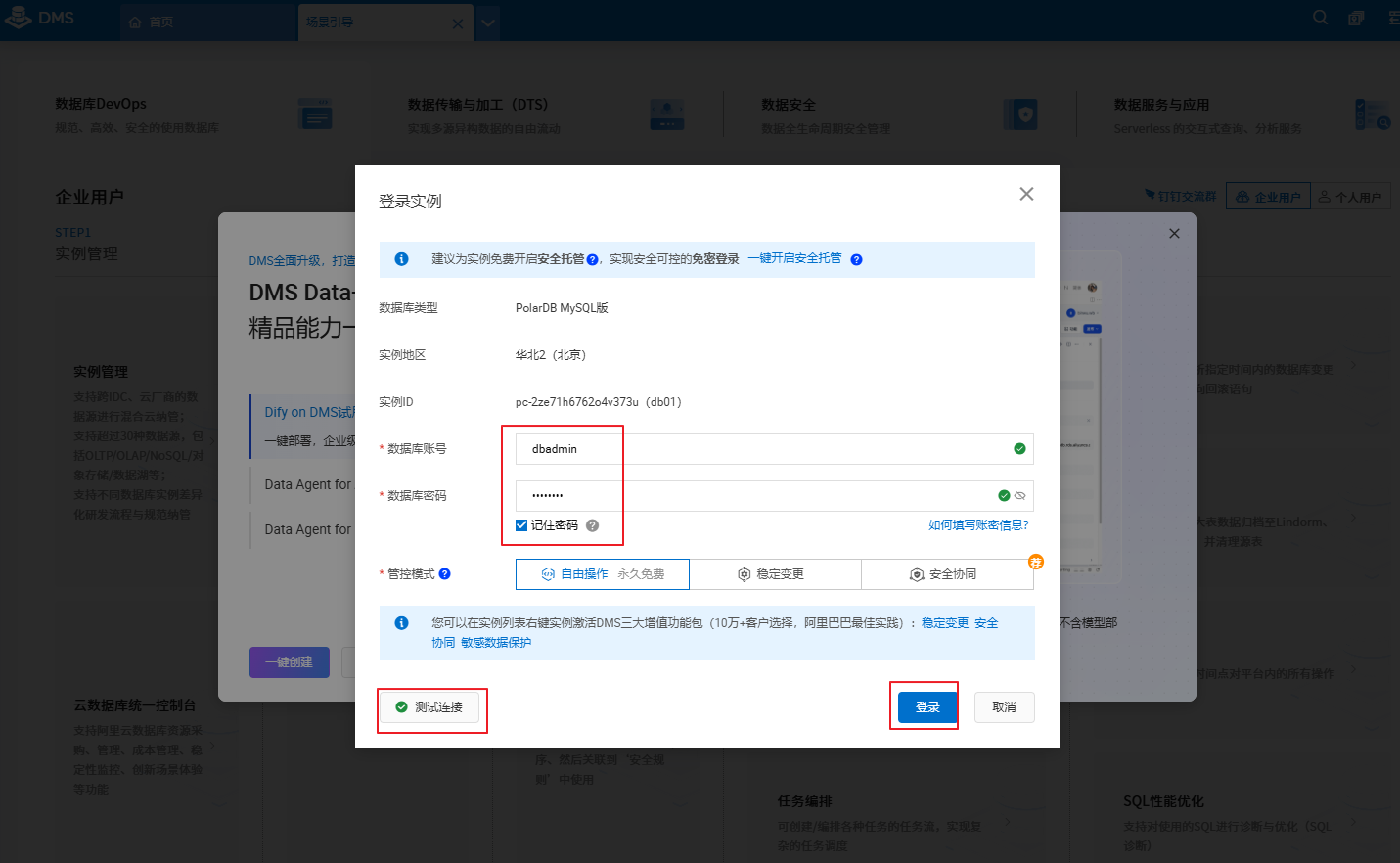Select the 自由操作 control mode

click(603, 574)
